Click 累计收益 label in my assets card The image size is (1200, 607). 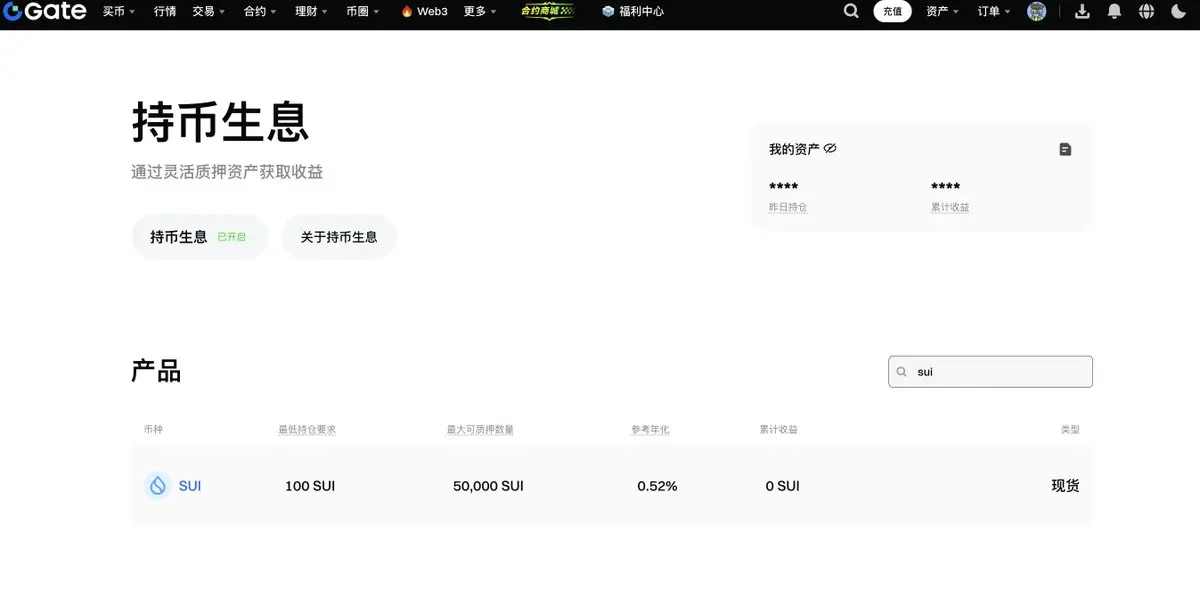pyautogui.click(x=950, y=207)
